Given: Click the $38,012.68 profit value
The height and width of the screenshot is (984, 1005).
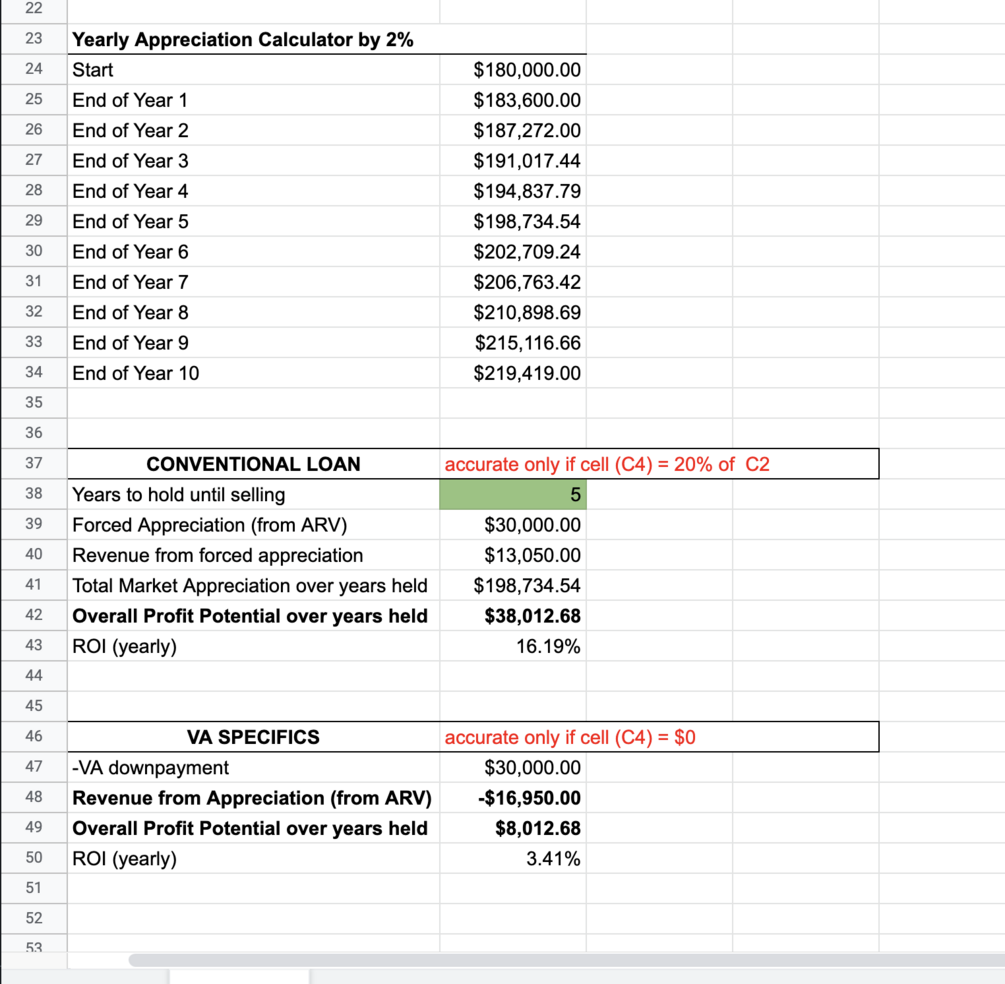Looking at the screenshot, I should point(513,616).
